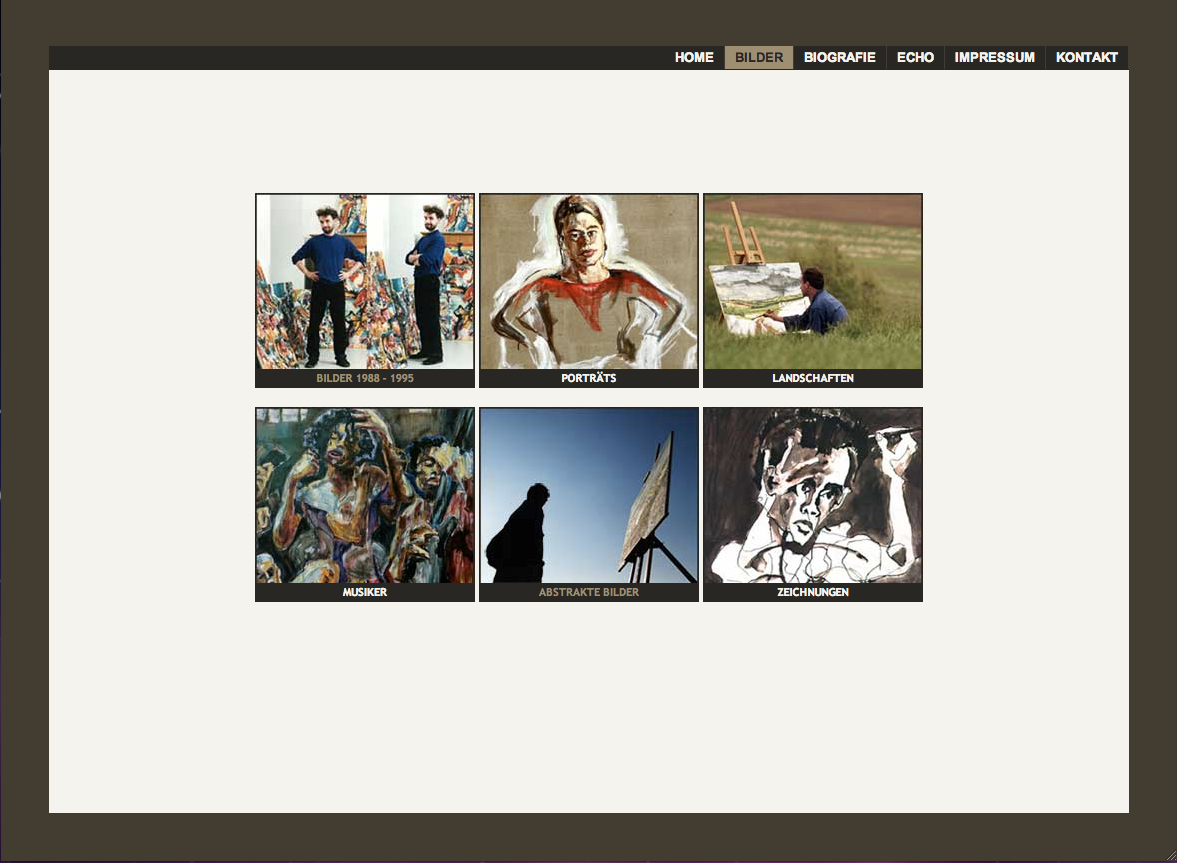The width and height of the screenshot is (1177, 863).
Task: Click the Bilder 1988 - 1995 caption
Action: 365,378
